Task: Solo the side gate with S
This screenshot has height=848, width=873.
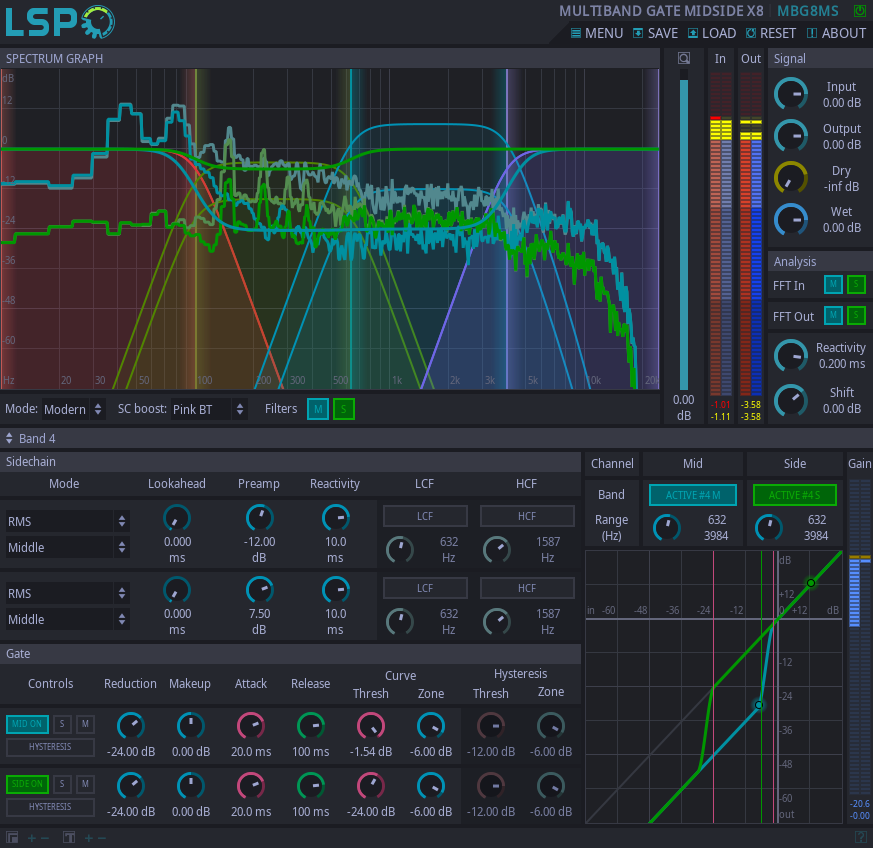Action: [62, 784]
